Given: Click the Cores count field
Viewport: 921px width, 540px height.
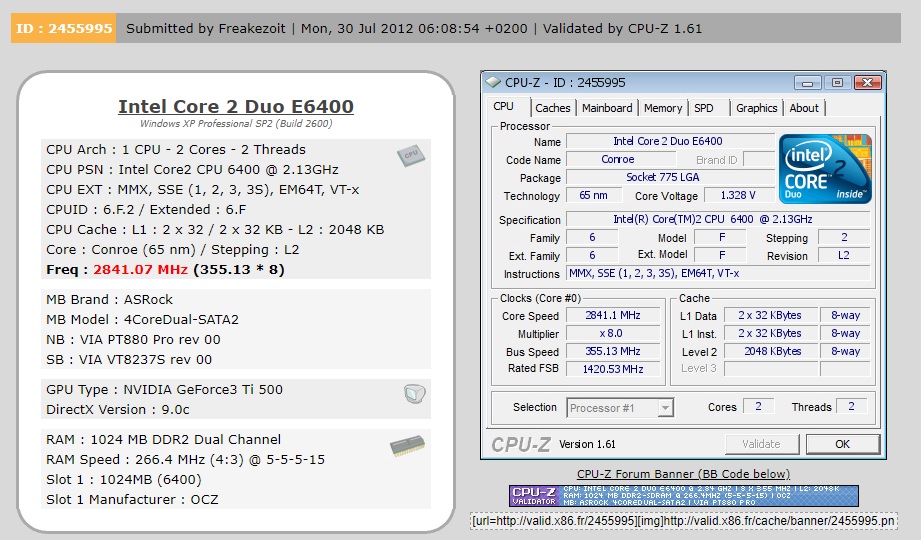Looking at the screenshot, I should point(758,407).
